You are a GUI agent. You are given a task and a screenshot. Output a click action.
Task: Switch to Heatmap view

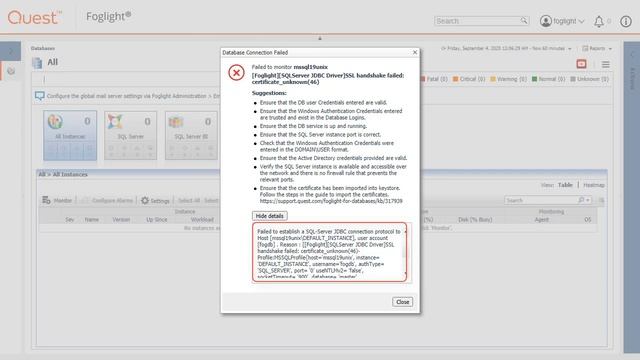tap(594, 185)
